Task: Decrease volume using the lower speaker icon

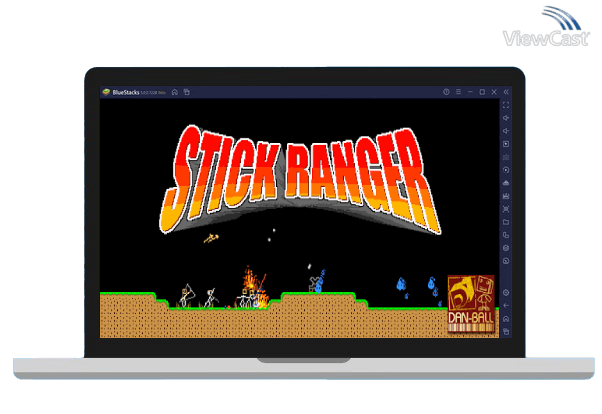Action: 506,131
